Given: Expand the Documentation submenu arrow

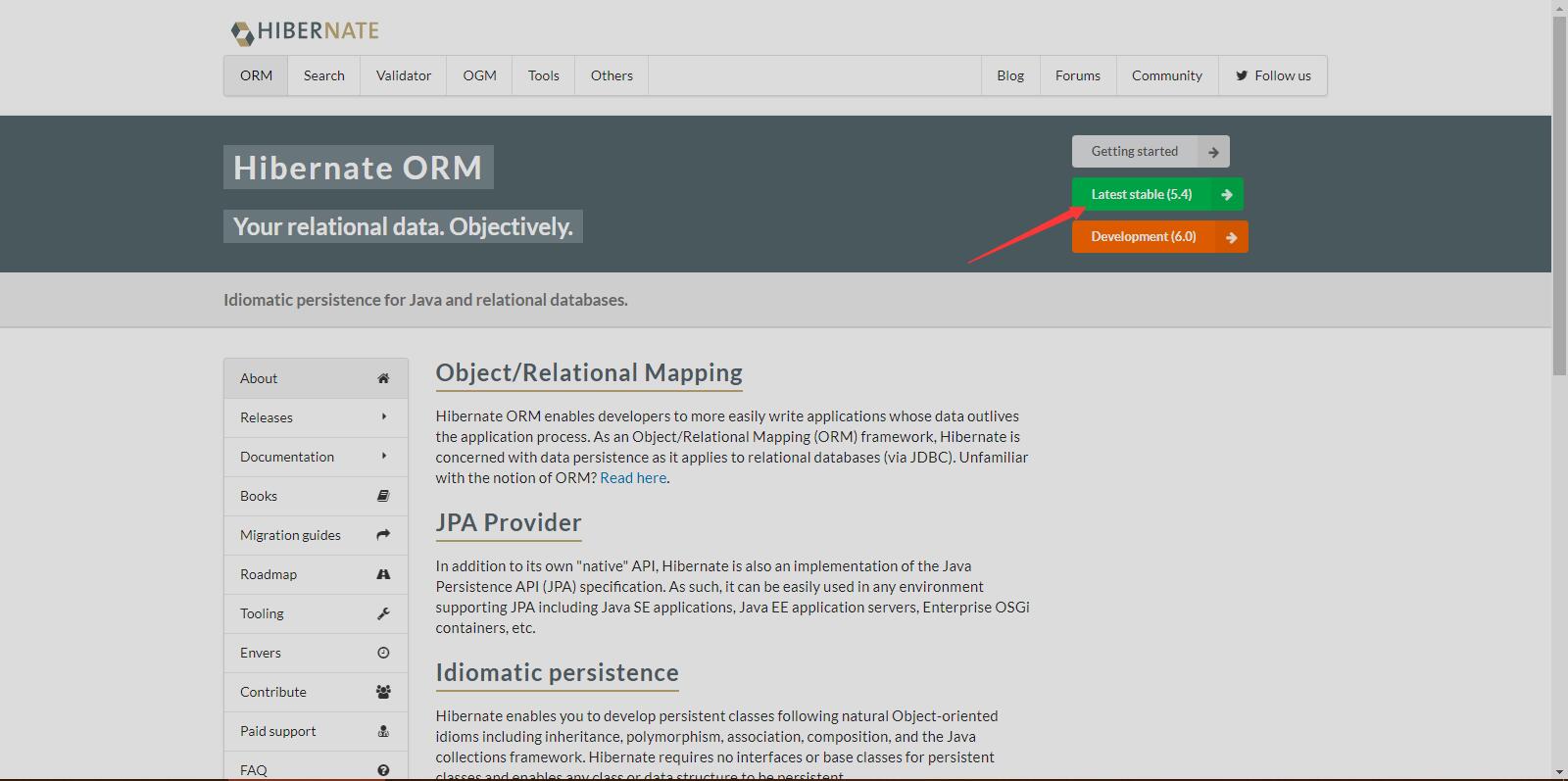Looking at the screenshot, I should (384, 456).
